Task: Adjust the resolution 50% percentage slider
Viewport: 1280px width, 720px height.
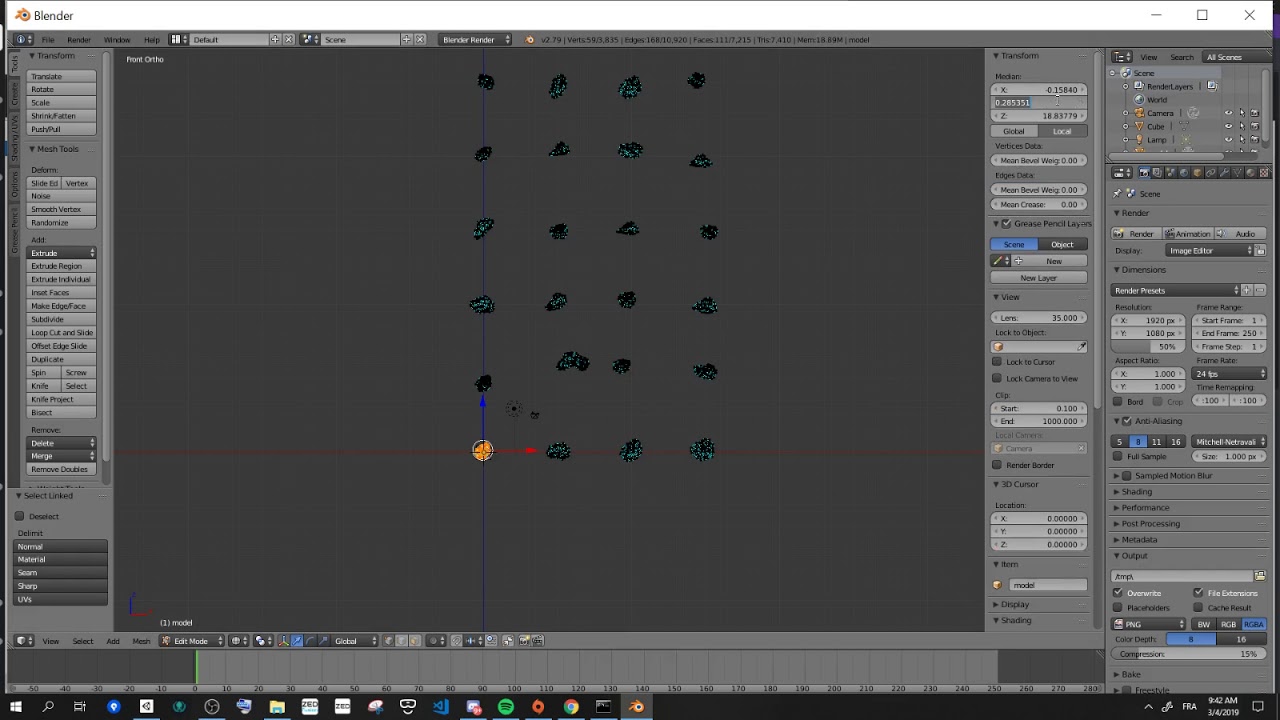Action: (1150, 346)
